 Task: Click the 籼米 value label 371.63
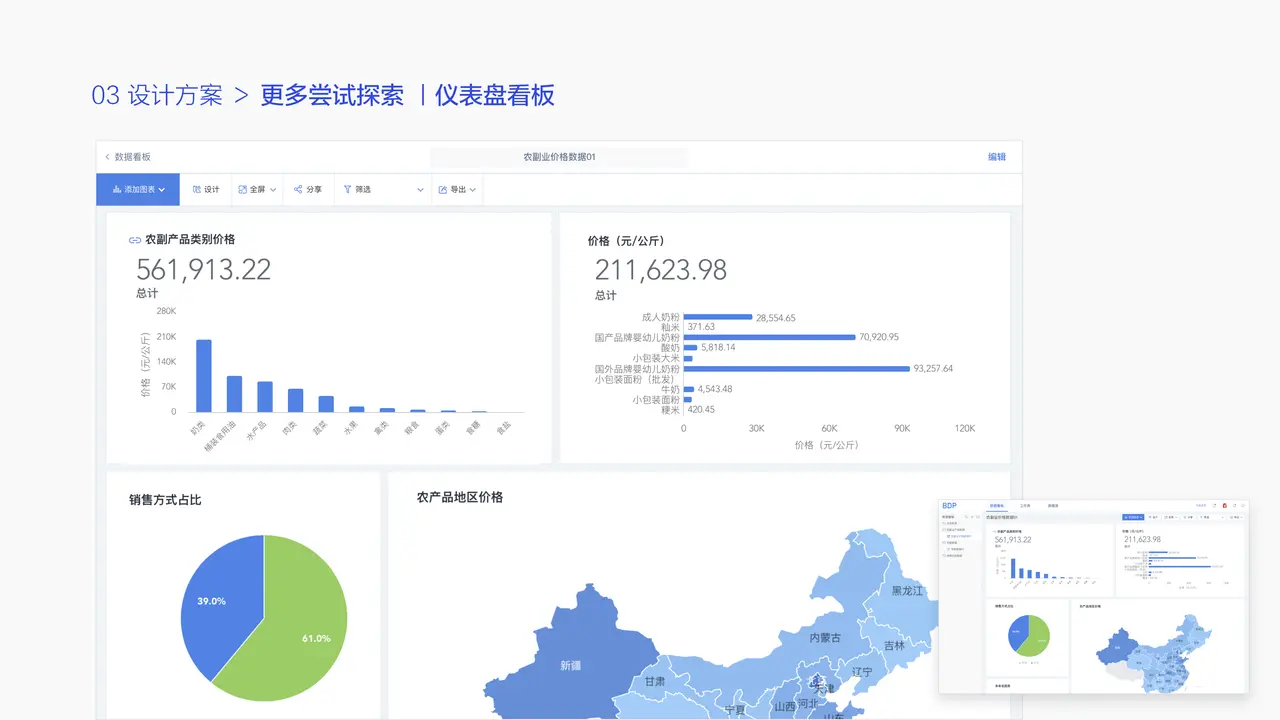(x=701, y=327)
